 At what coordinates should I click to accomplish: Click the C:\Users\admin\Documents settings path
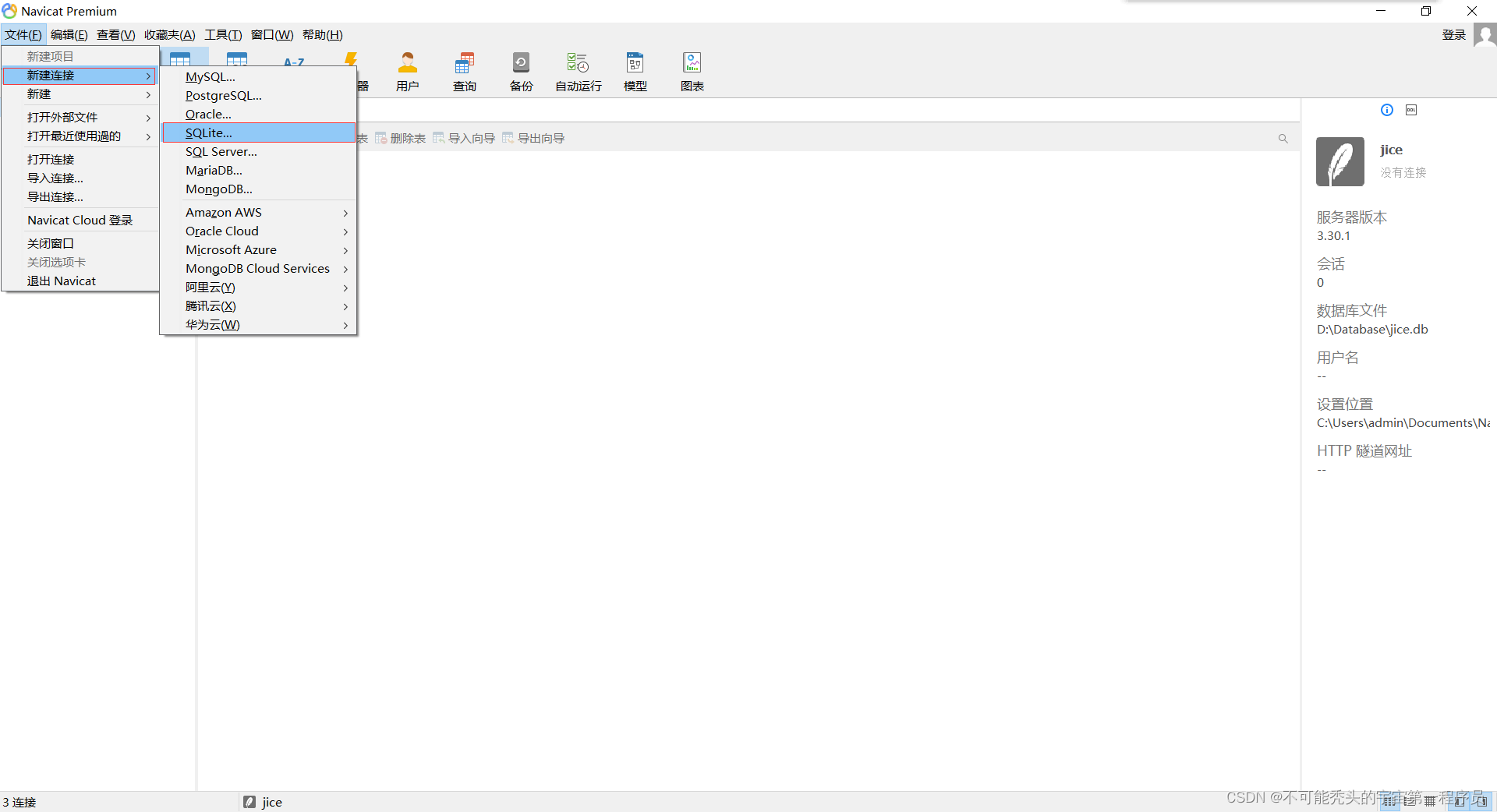[x=1403, y=423]
